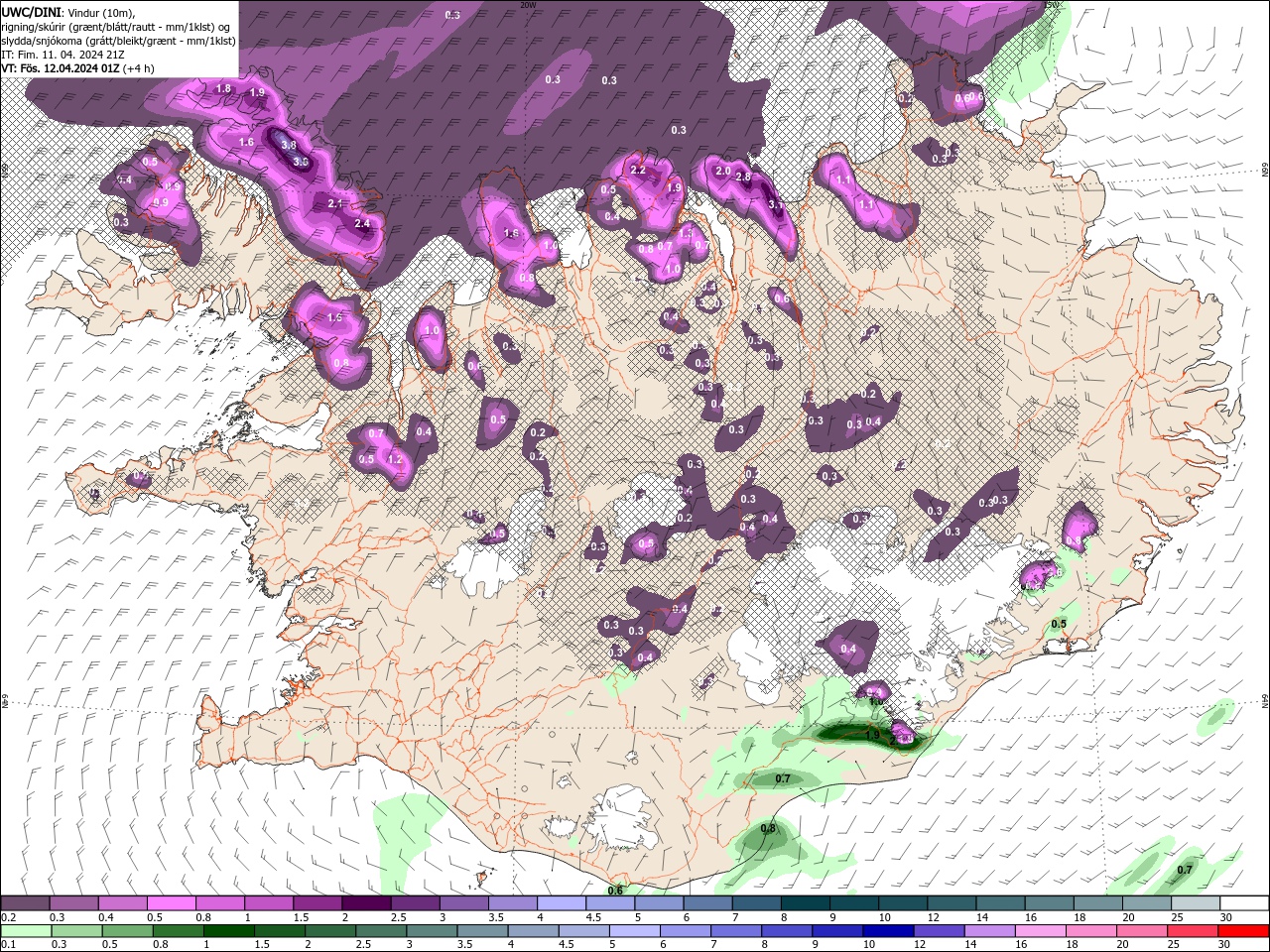Click the 2.2 snowfall value on the map
The width and height of the screenshot is (1270, 952).
[x=638, y=171]
